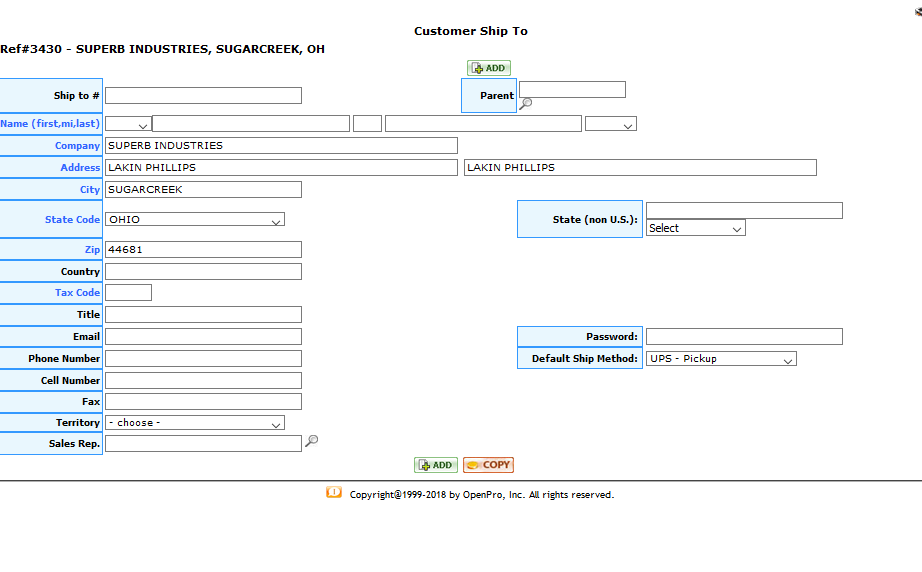Screen dimensions: 922x572
Task: Click the Tax Code label link
Action: 77,293
